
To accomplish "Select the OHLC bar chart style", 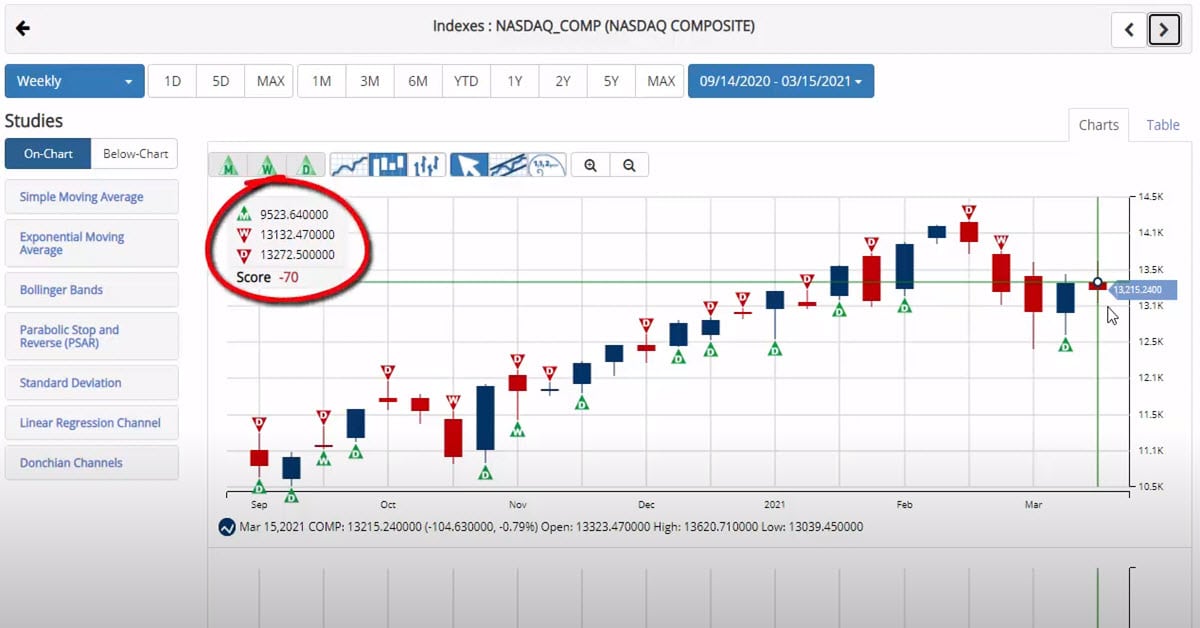I will click(x=426, y=165).
